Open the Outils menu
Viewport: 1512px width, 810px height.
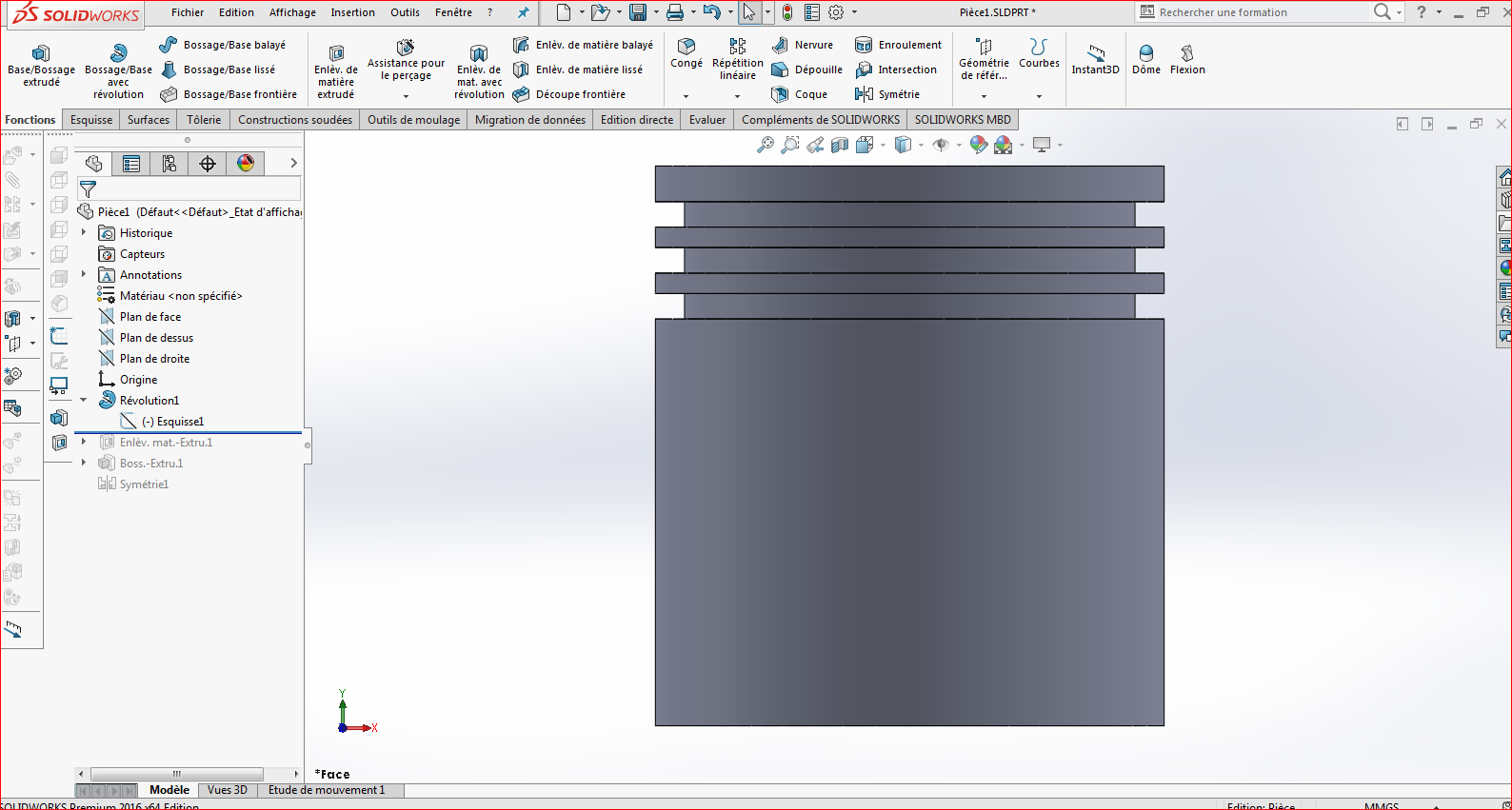pyautogui.click(x=405, y=12)
